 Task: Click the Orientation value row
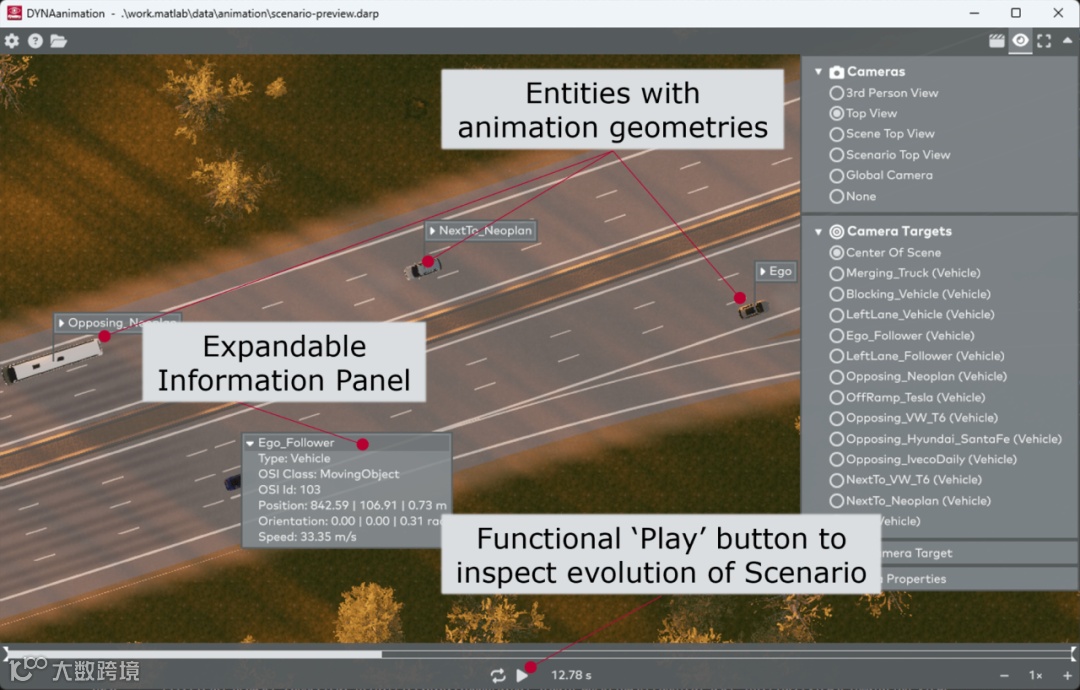click(x=350, y=521)
